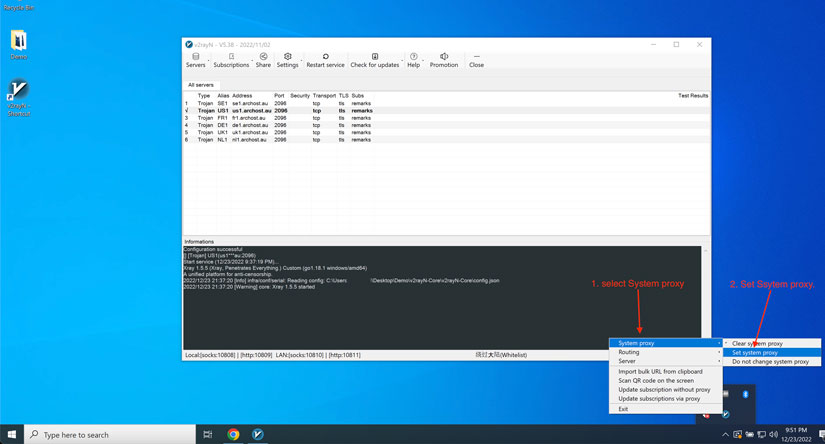The width and height of the screenshot is (825, 444).
Task: Pick Do not change system proxy
Action: click(x=770, y=361)
